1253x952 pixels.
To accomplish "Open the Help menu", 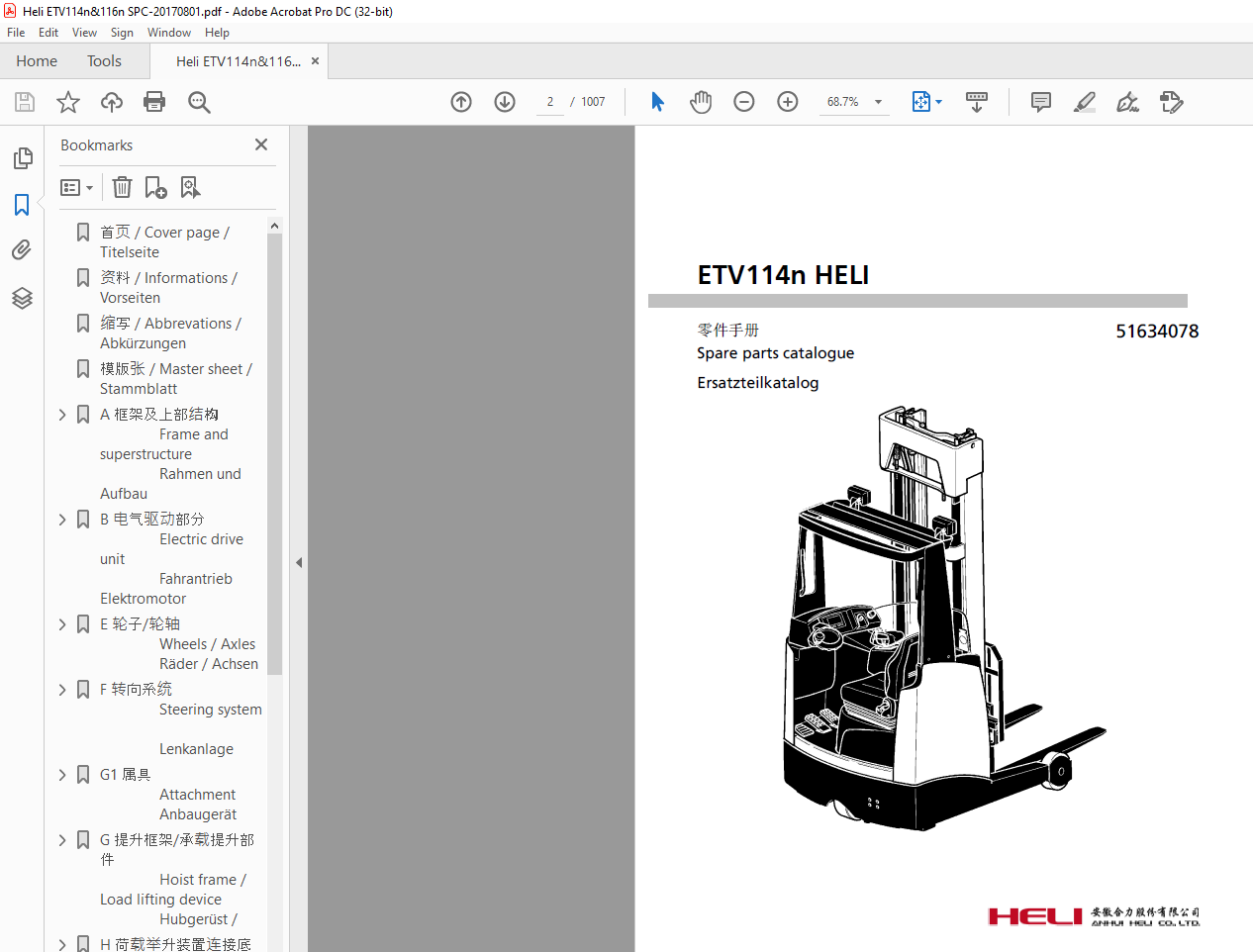I will coord(217,33).
